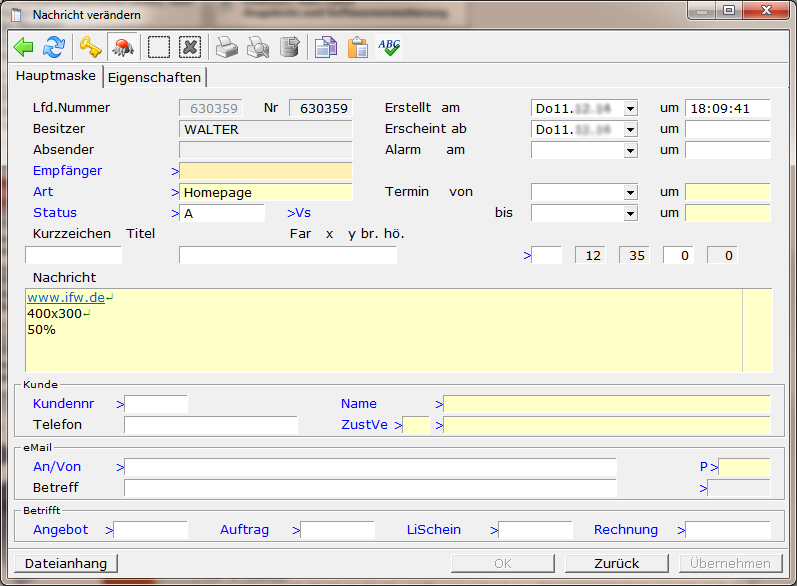Click the red bug icon
Viewport: 797px width, 586px height.
tap(123, 47)
